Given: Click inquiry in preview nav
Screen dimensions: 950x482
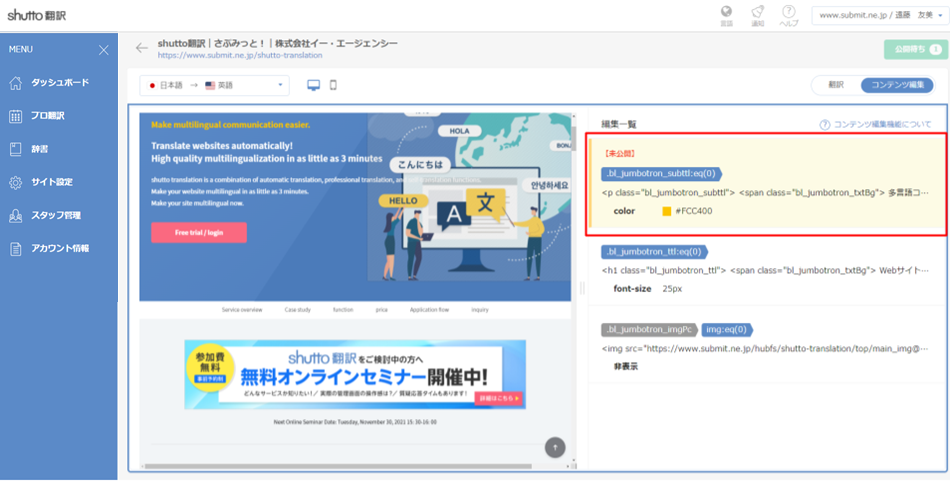Looking at the screenshot, I should (480, 309).
